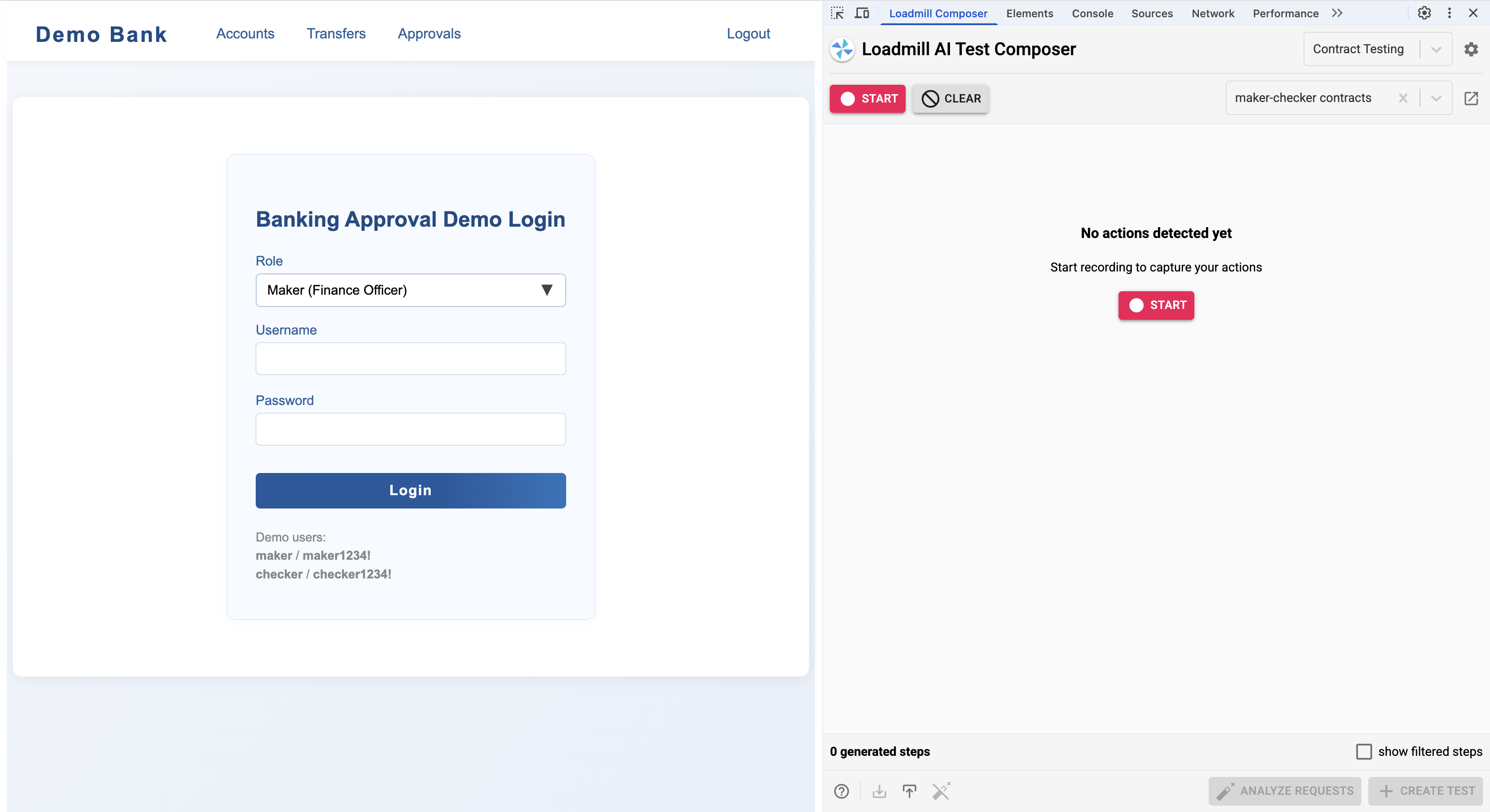Click the help question mark icon
Screen dimensions: 1490x812
(x=842, y=791)
